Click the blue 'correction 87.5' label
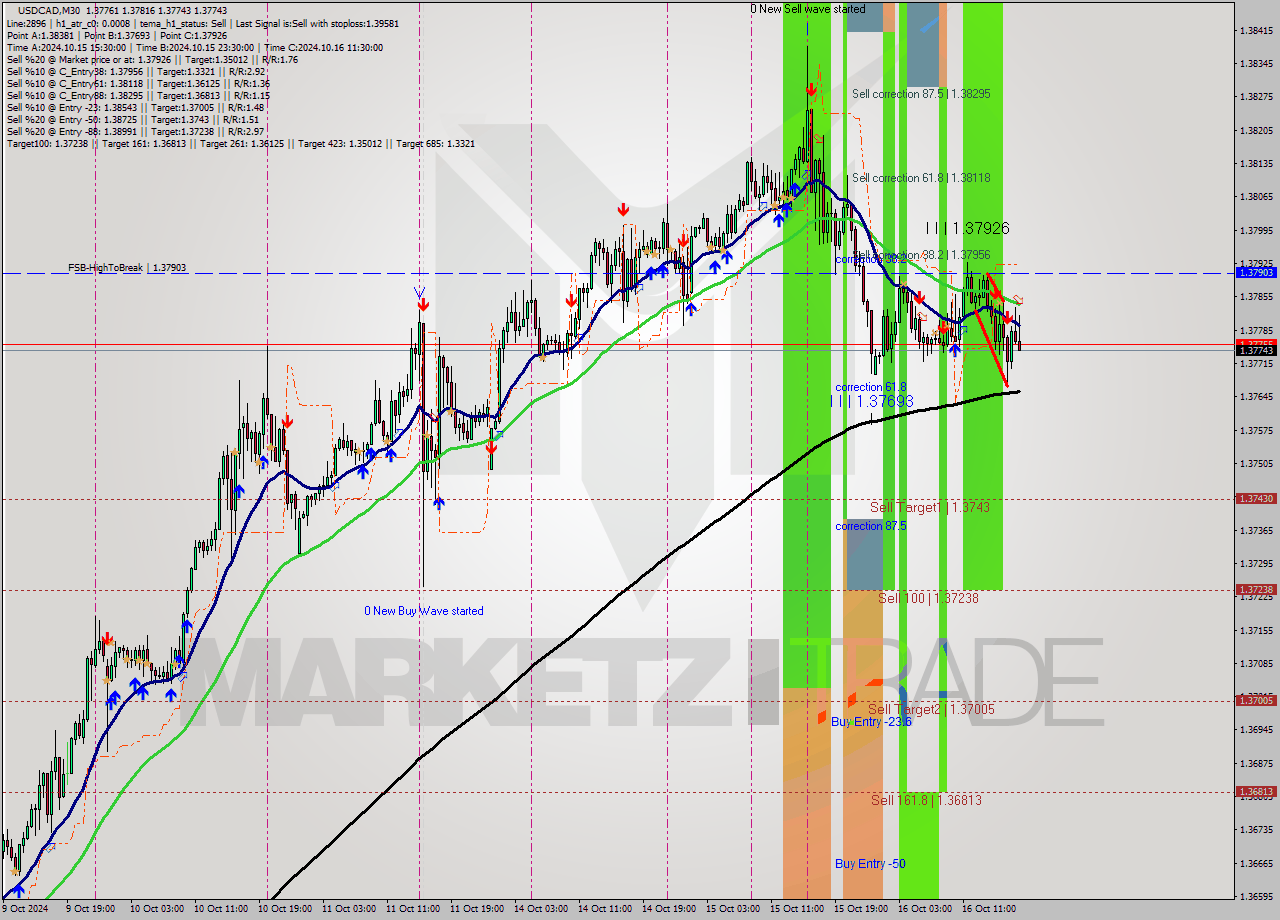This screenshot has width=1280, height=920. 871,526
